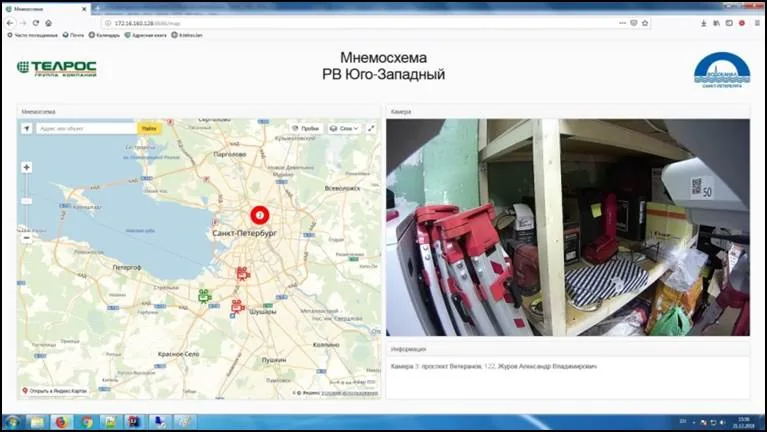
Task: Zoom in the map with plus button
Action: [x=27, y=167]
